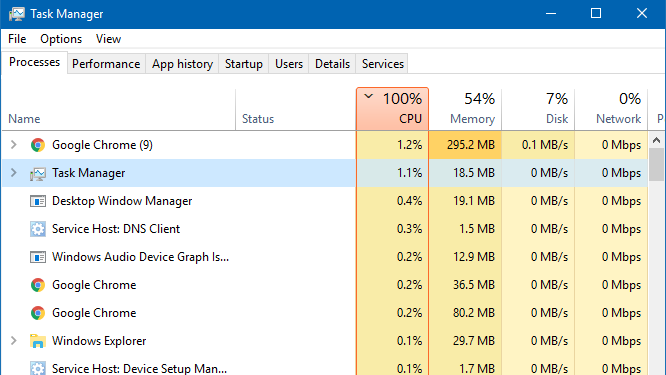This screenshot has height=375, width=666.
Task: Open the View menu
Action: click(x=108, y=39)
